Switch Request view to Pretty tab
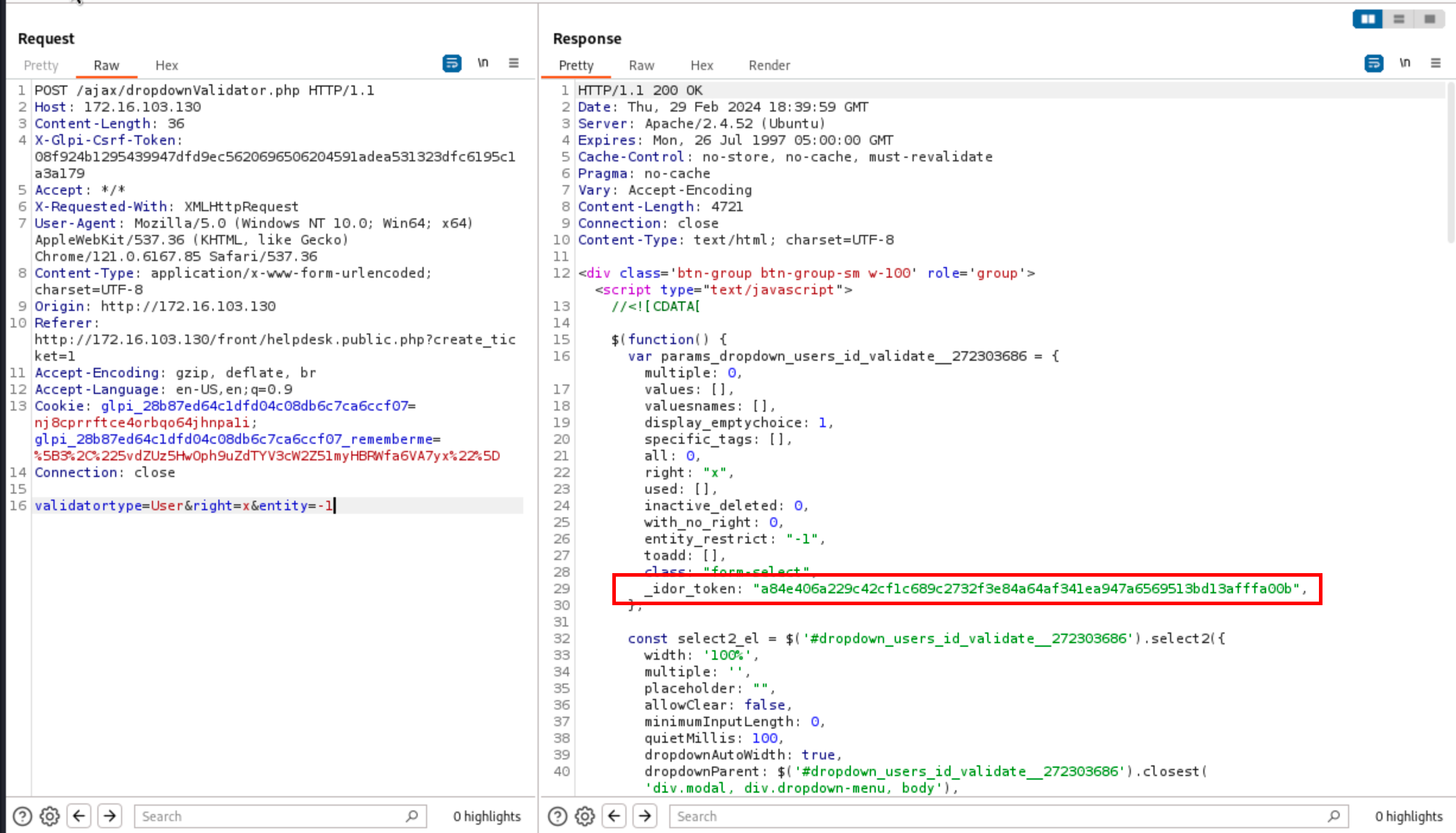This screenshot has height=833, width=1456. click(x=41, y=65)
